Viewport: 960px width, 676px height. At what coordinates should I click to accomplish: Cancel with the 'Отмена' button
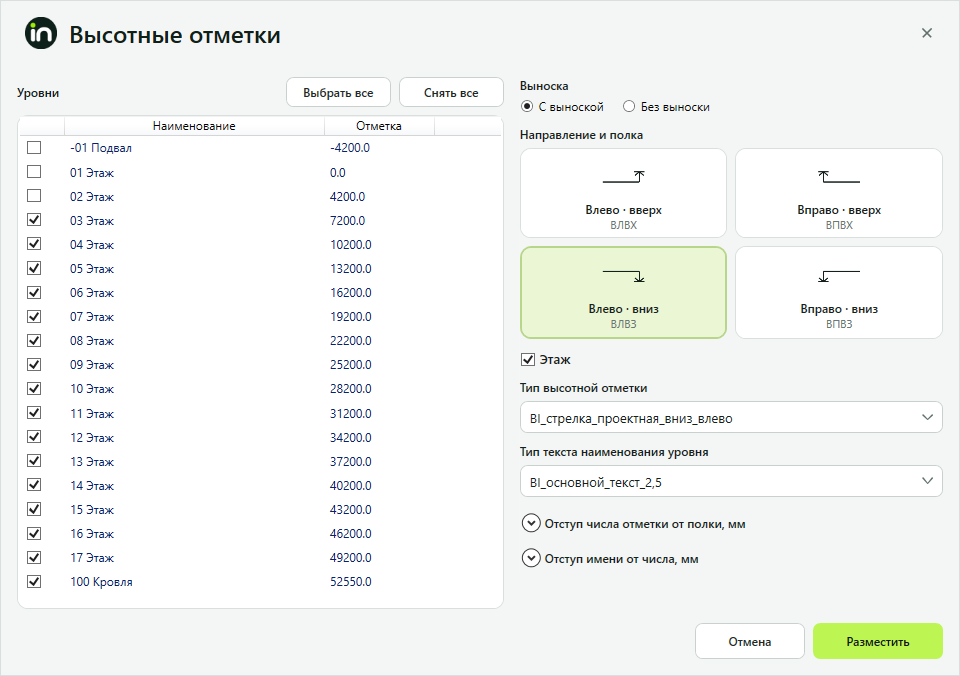pyautogui.click(x=749, y=641)
